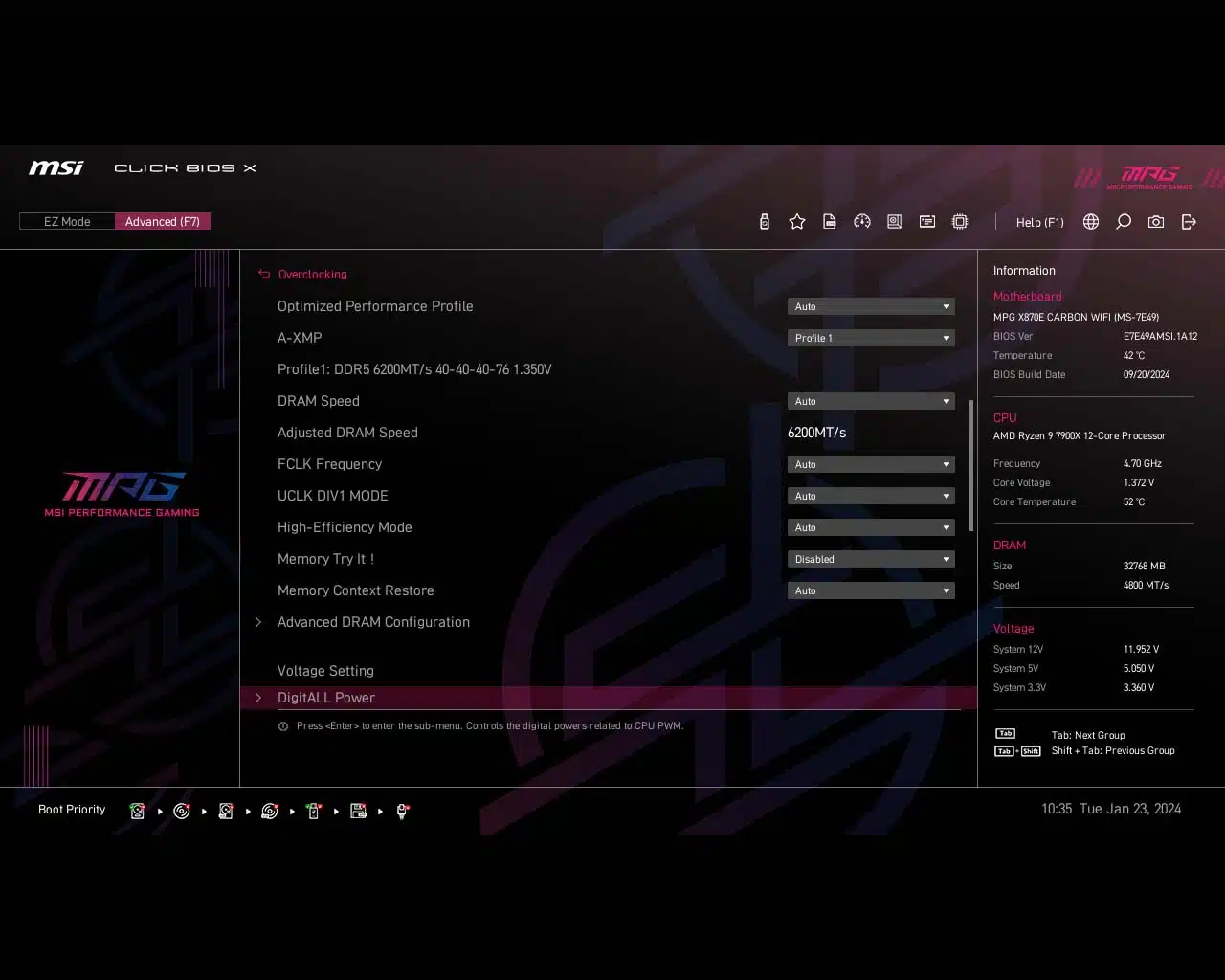Viewport: 1225px width, 980px height.
Task: Open the DRAM Speed dropdown
Action: point(871,402)
